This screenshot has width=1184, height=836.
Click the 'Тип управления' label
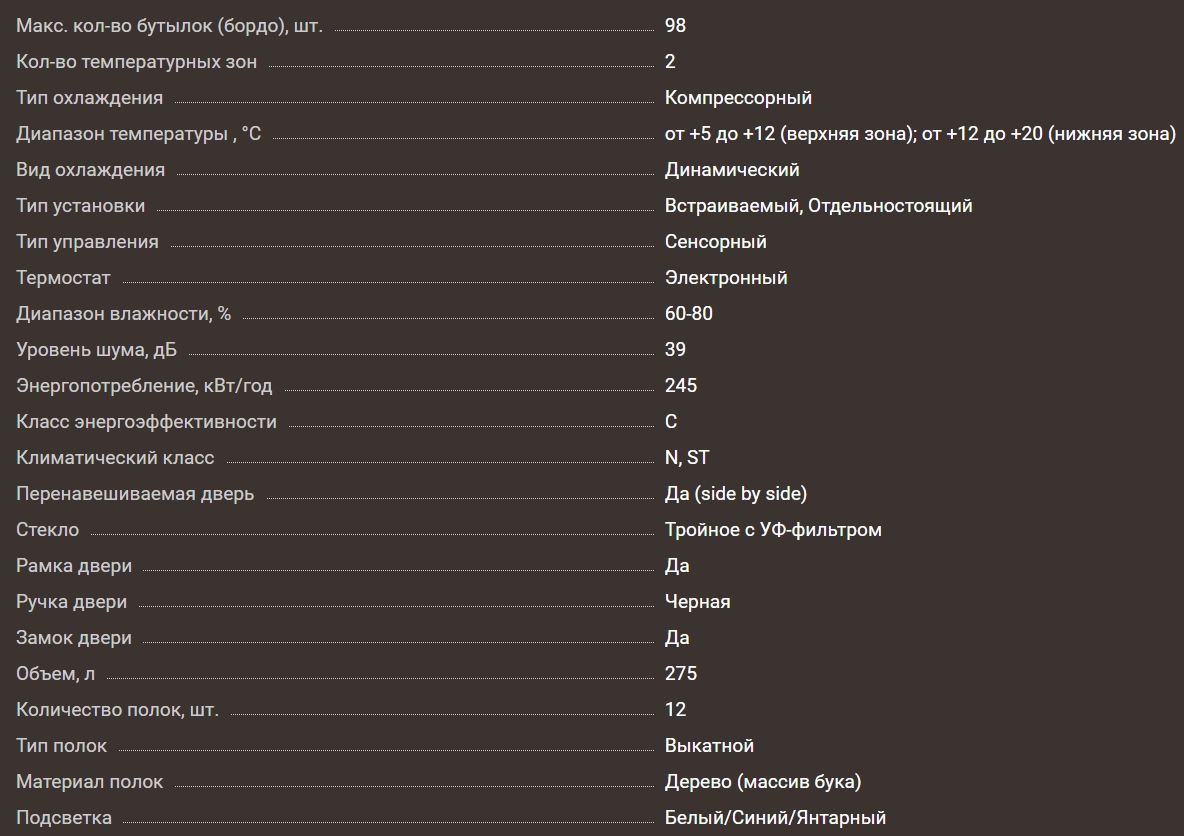pos(87,242)
